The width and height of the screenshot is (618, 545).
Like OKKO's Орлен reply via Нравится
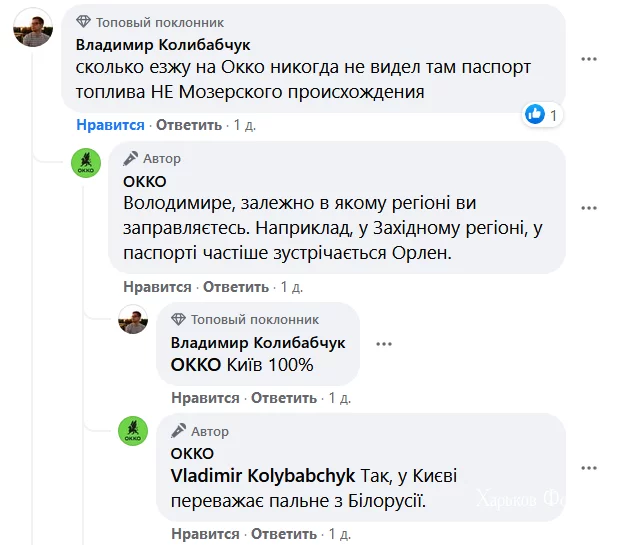click(x=157, y=286)
